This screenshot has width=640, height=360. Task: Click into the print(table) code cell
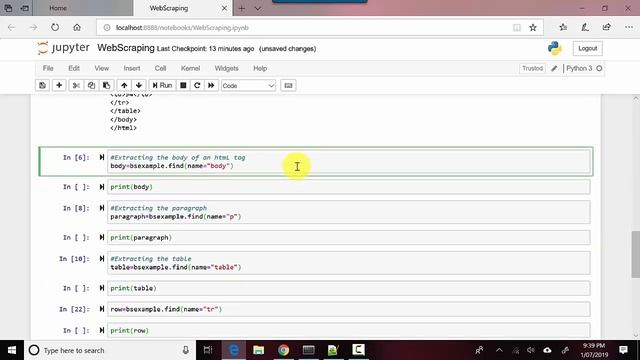point(349,288)
